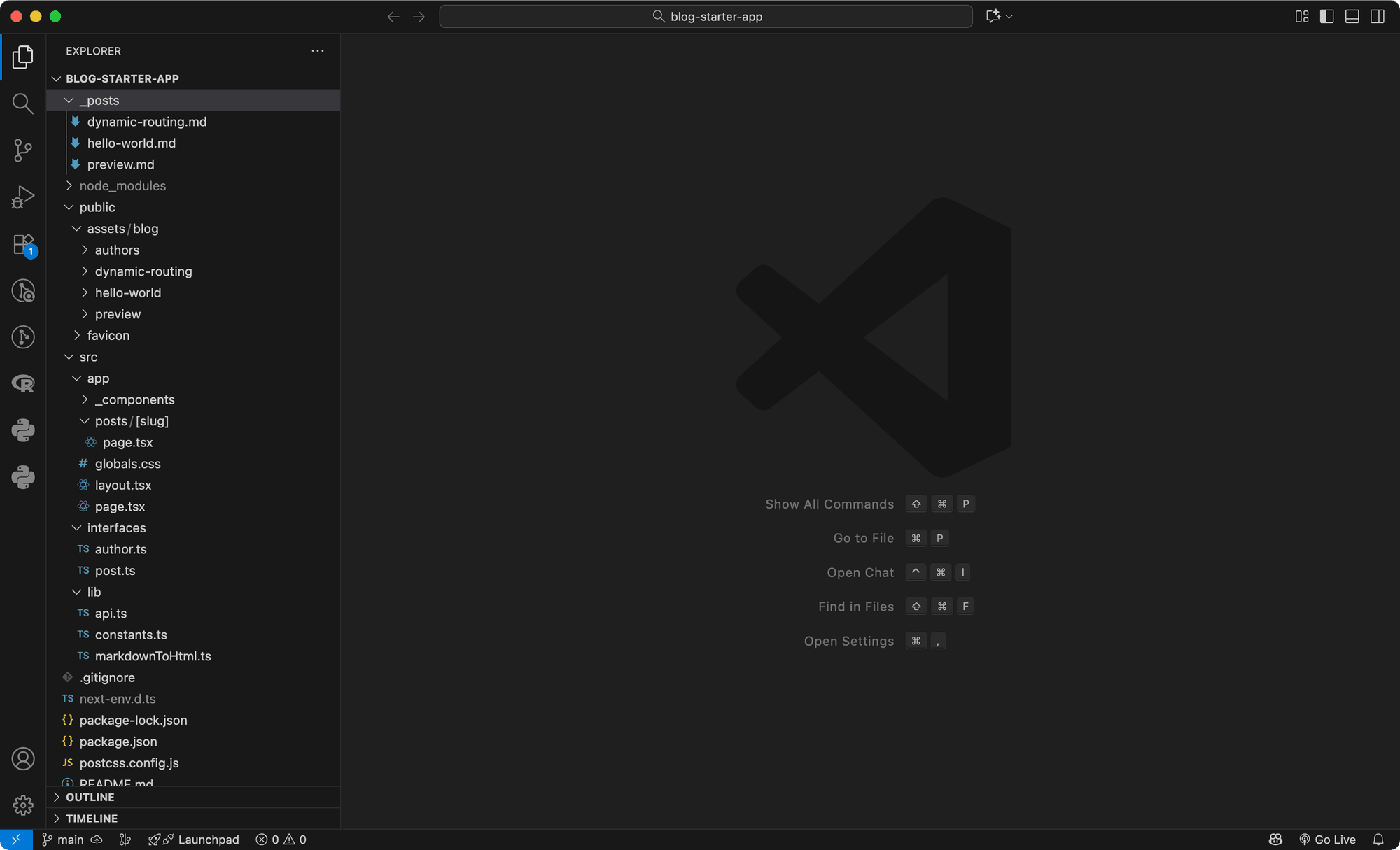The width and height of the screenshot is (1400, 850).
Task: Open the Source Control view
Action: coord(23,150)
